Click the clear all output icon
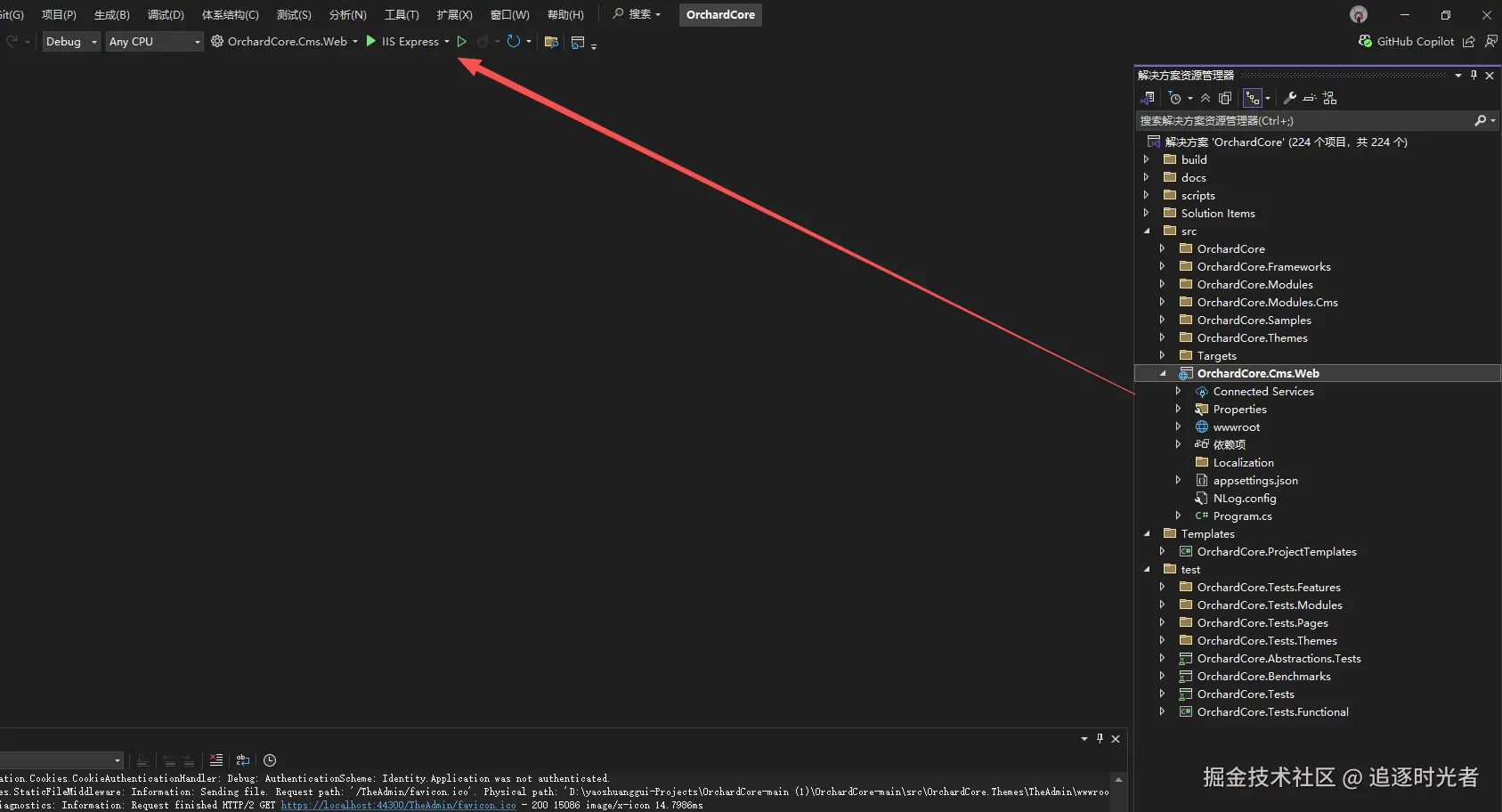Image resolution: width=1502 pixels, height=812 pixels. (x=216, y=760)
